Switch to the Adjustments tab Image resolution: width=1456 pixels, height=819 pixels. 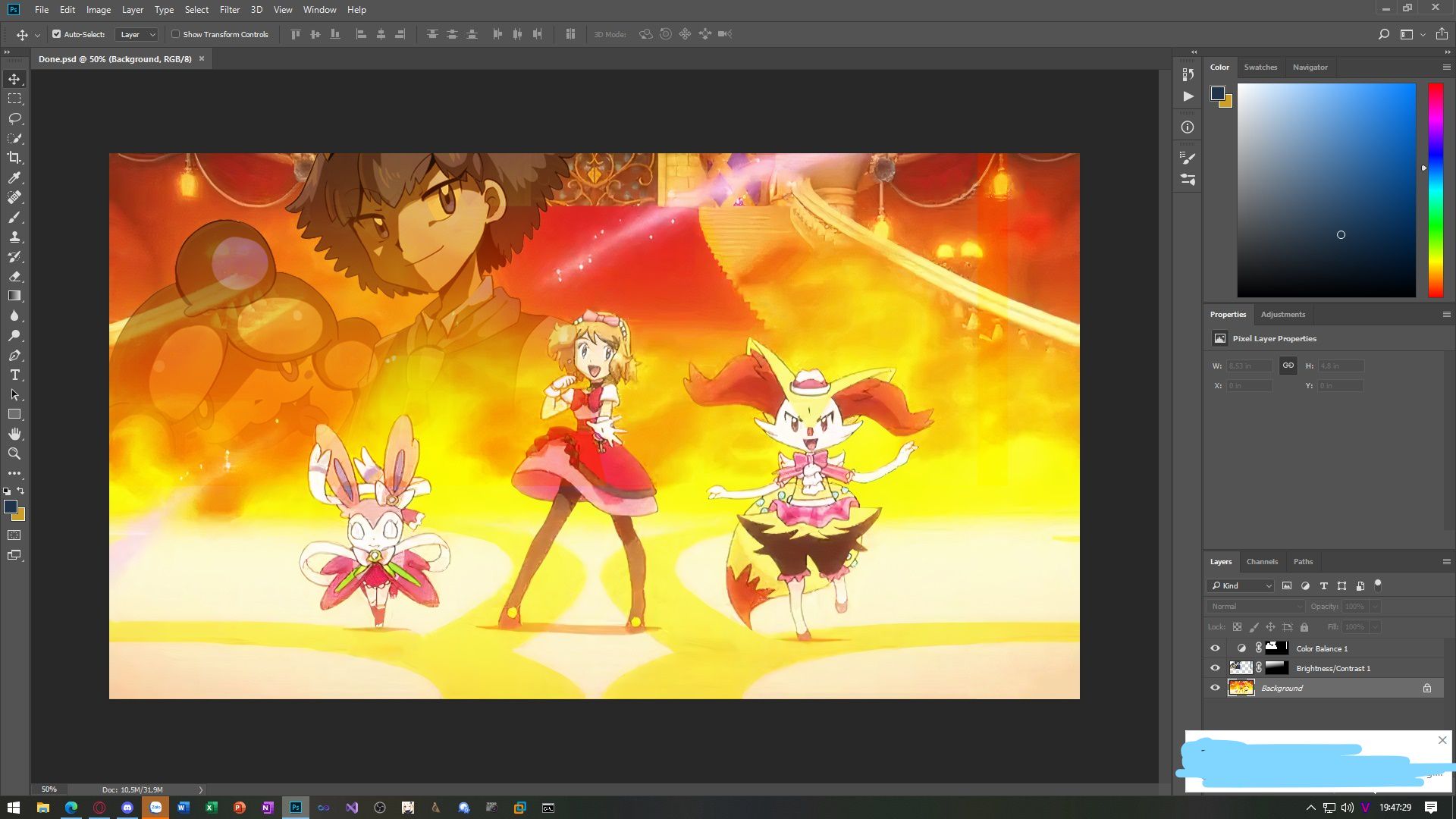pos(1283,315)
